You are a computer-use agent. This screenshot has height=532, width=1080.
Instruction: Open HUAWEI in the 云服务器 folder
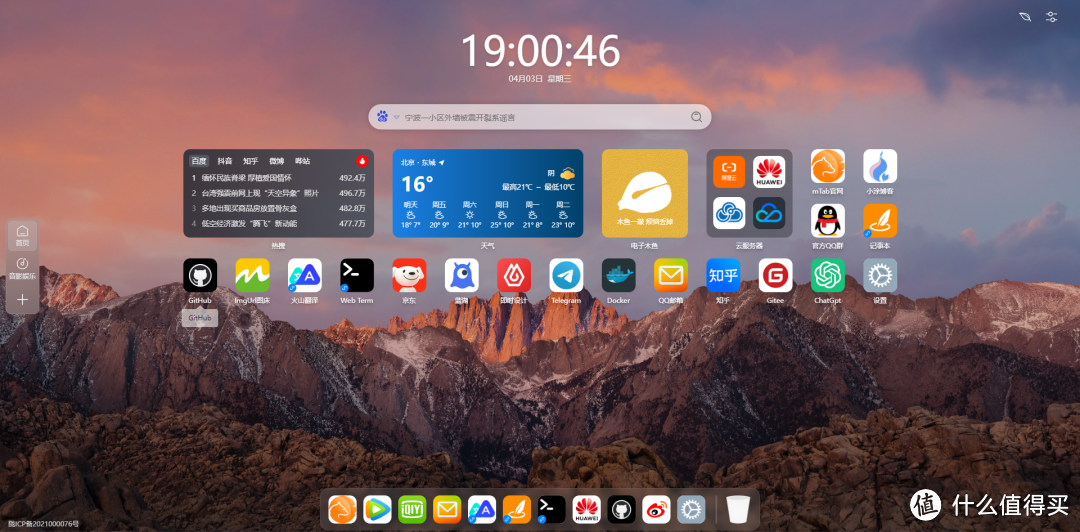769,172
